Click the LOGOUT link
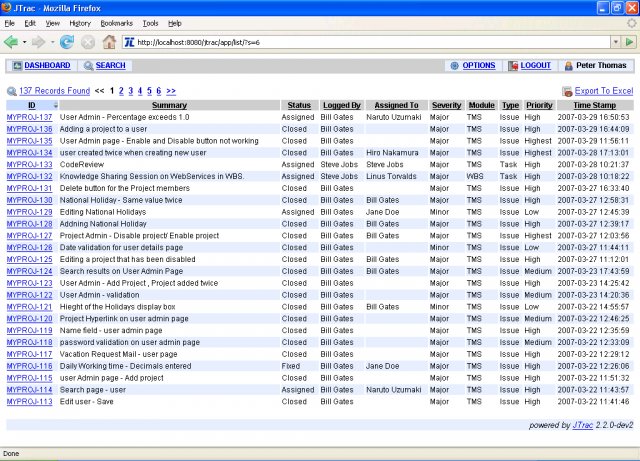Screen dimensions: 640x461 tap(535, 66)
